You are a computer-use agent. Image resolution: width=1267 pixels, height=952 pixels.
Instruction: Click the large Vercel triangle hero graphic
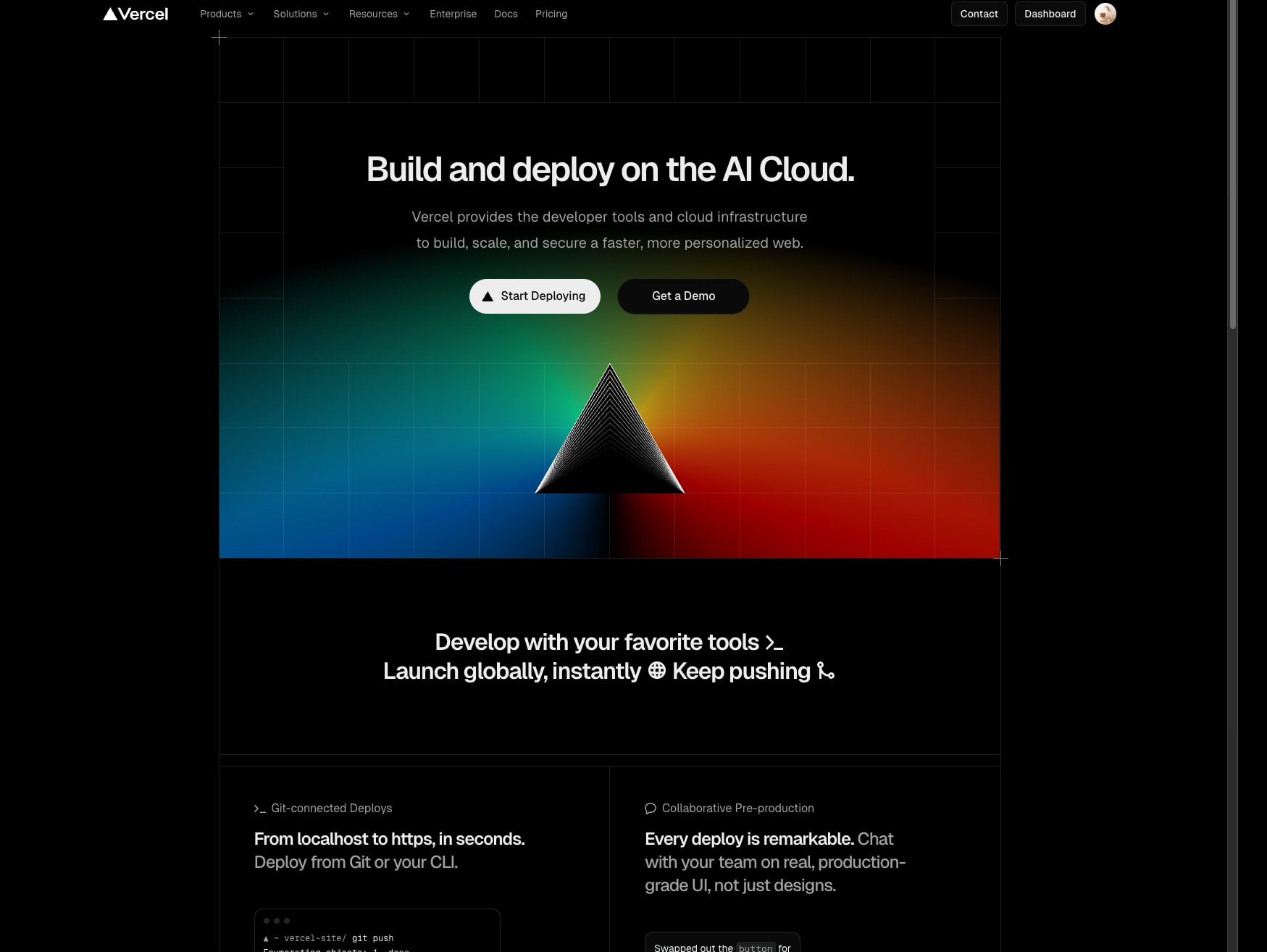click(x=610, y=429)
